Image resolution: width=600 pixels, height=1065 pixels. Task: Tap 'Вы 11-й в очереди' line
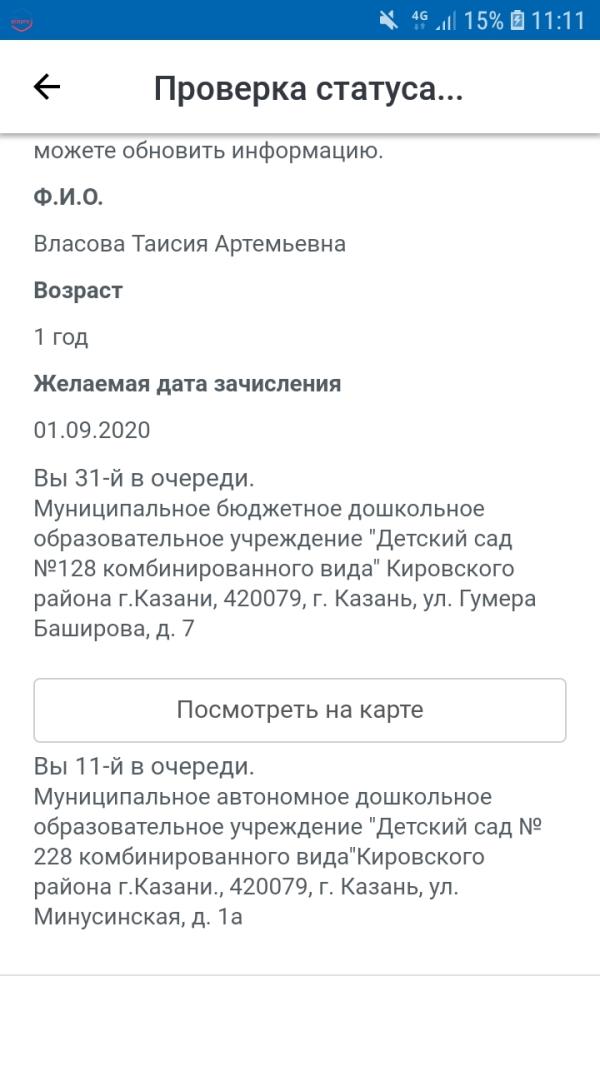click(144, 767)
